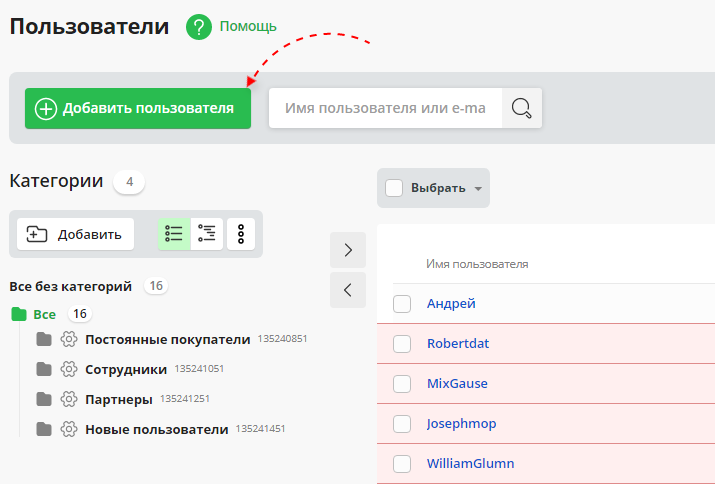The image size is (715, 484).
Task: Open settings gear for Сотрудники category
Action: [x=69, y=369]
